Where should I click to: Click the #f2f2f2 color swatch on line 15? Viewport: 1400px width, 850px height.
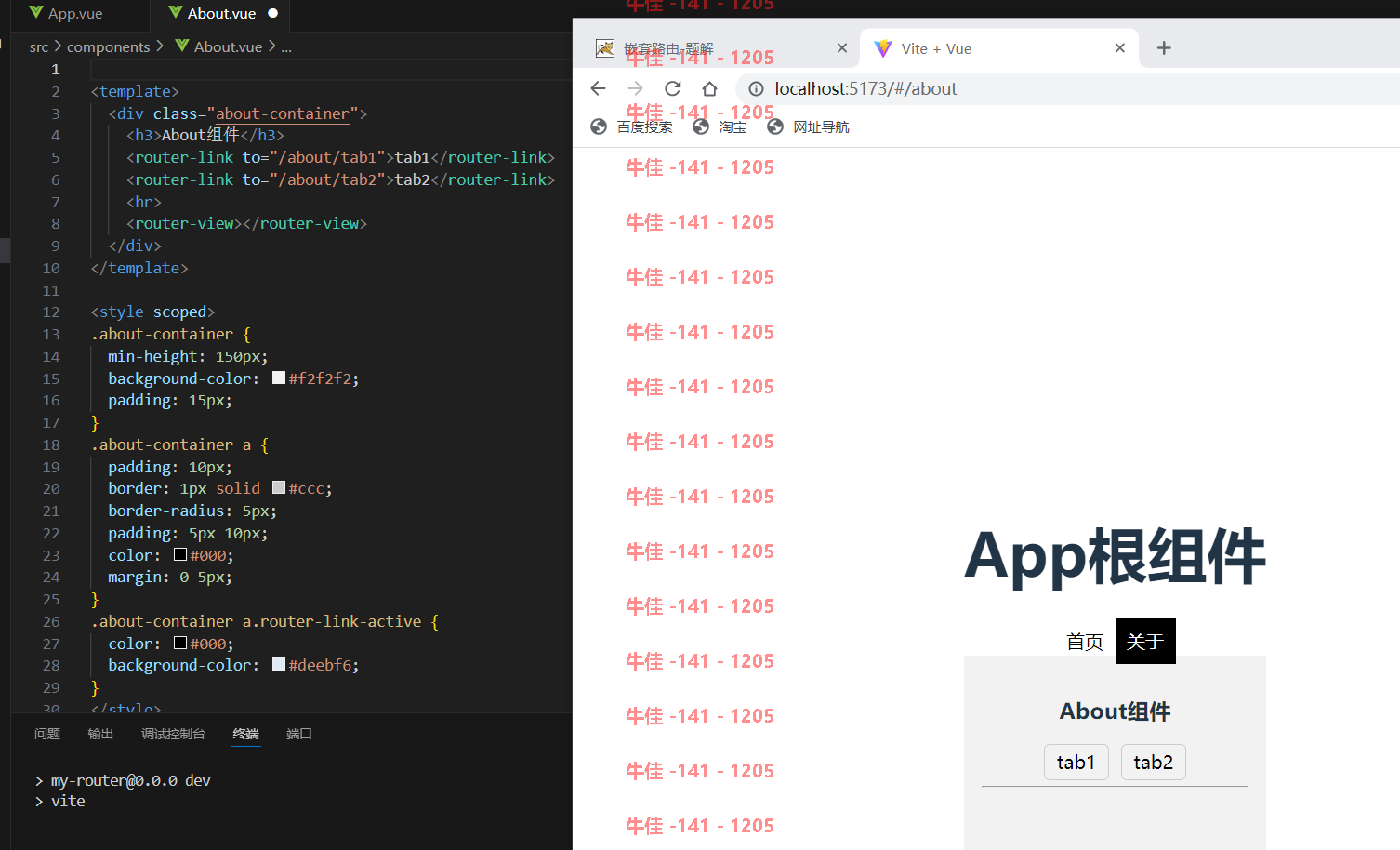click(x=279, y=378)
